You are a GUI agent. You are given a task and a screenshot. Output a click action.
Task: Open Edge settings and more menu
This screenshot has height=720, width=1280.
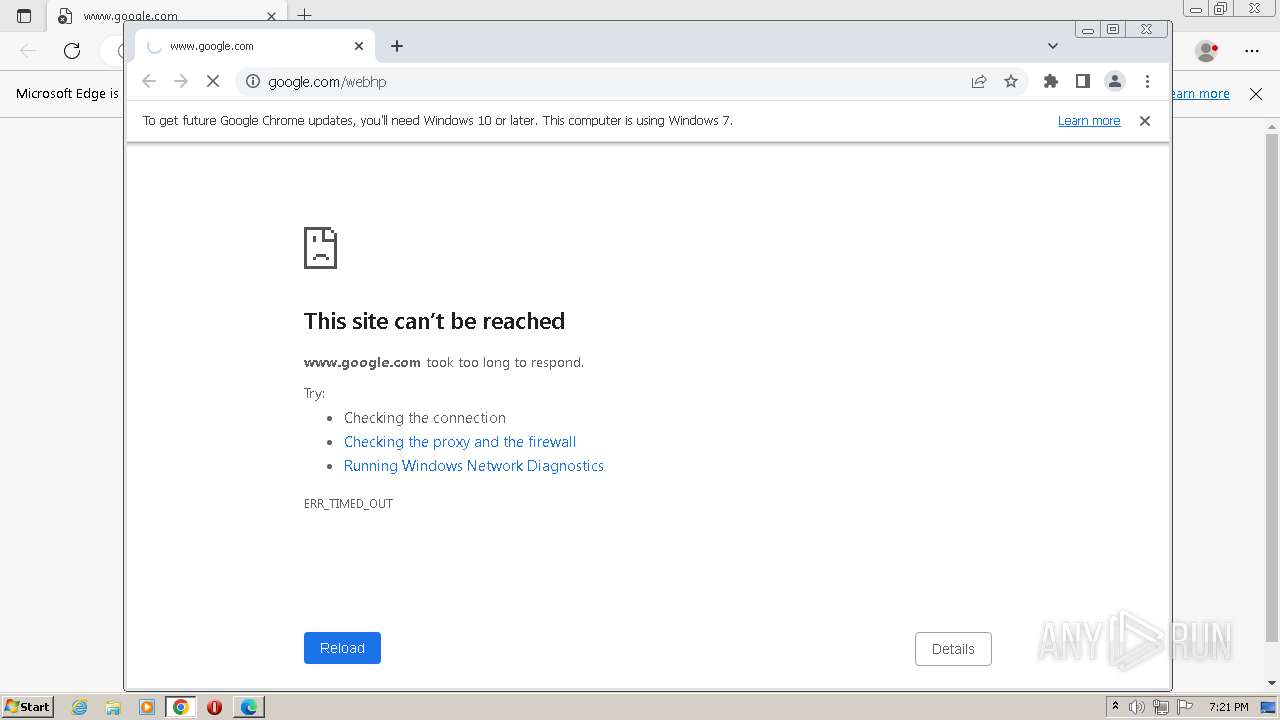point(1252,50)
